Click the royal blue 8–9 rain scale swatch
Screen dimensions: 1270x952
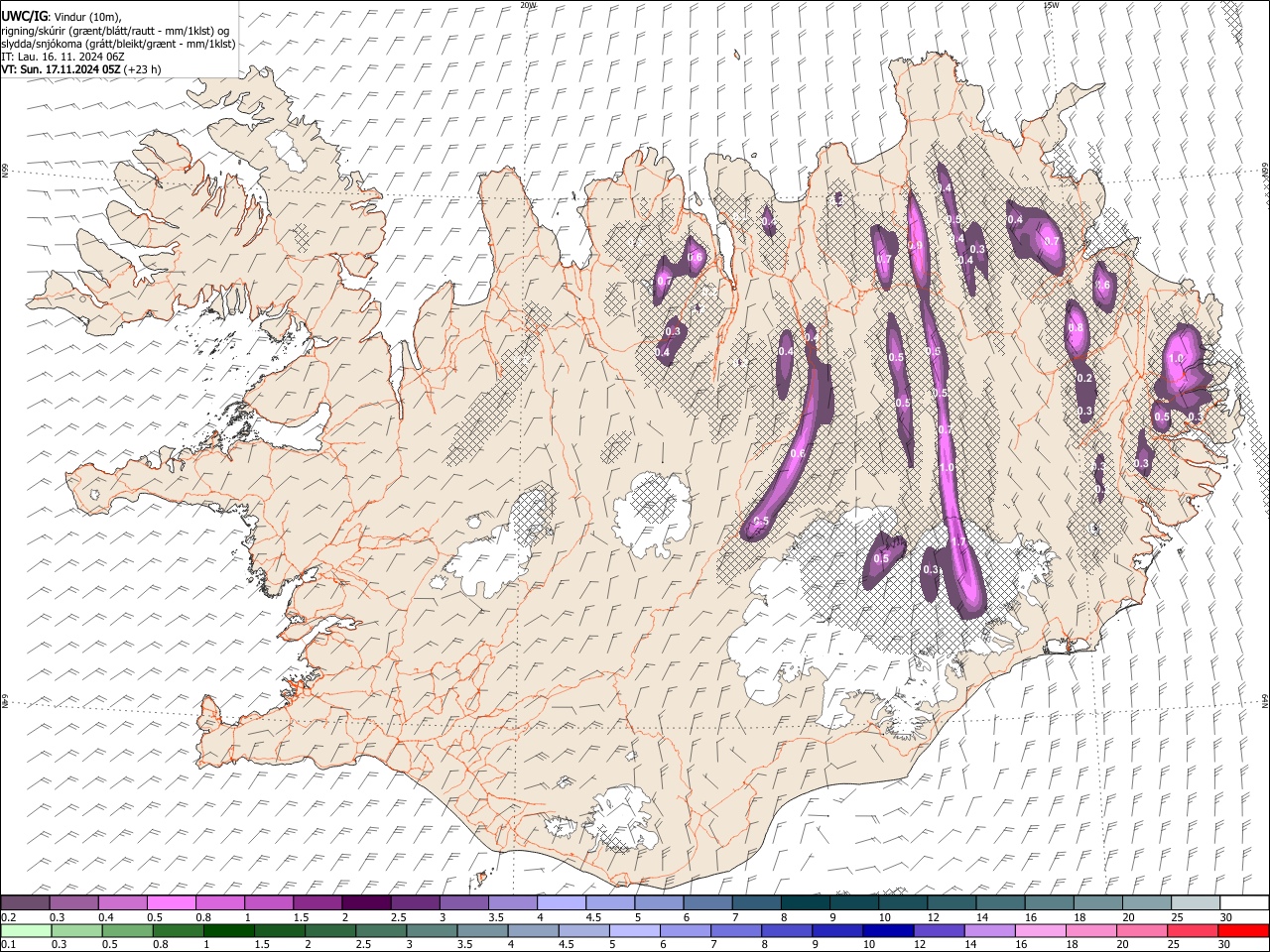[x=787, y=930]
